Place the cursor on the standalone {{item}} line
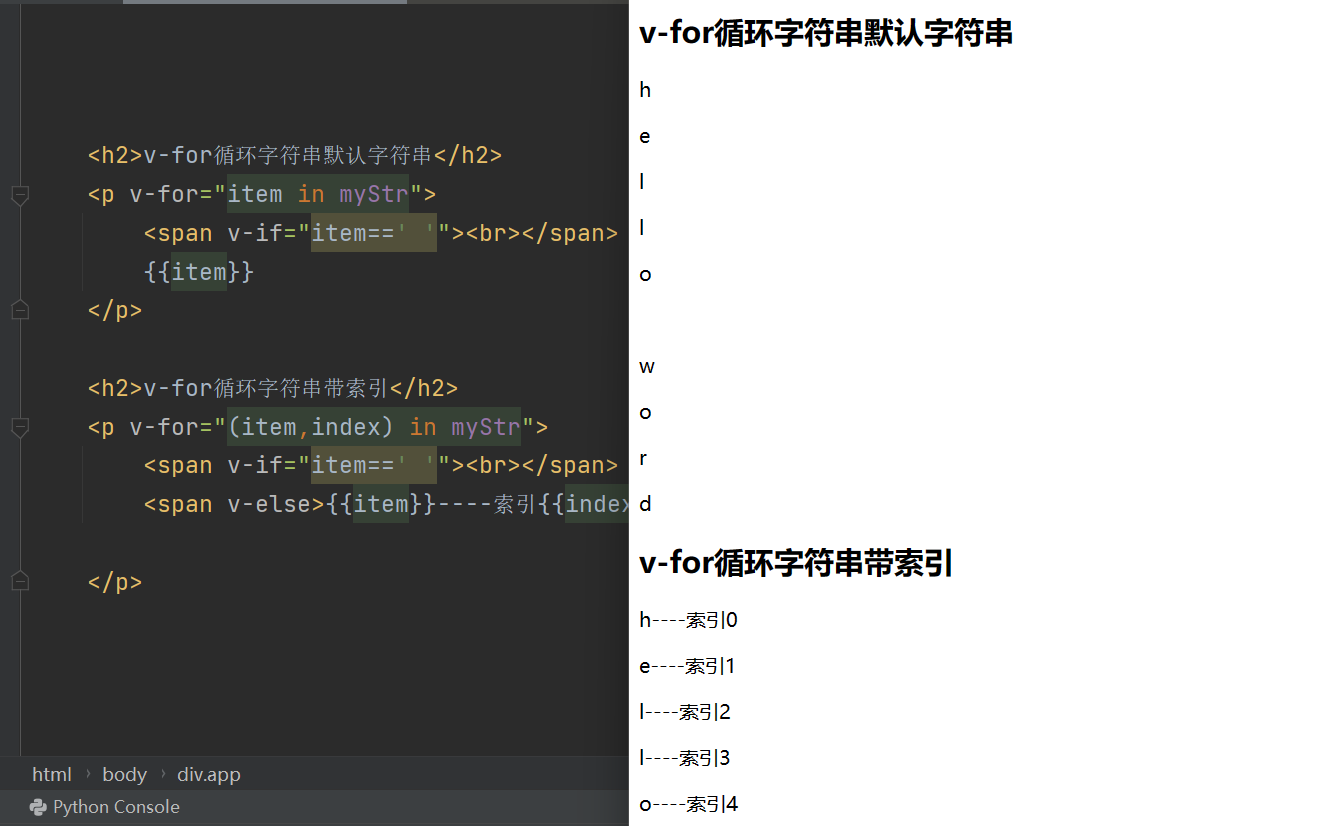This screenshot has width=1321, height=826. [199, 272]
